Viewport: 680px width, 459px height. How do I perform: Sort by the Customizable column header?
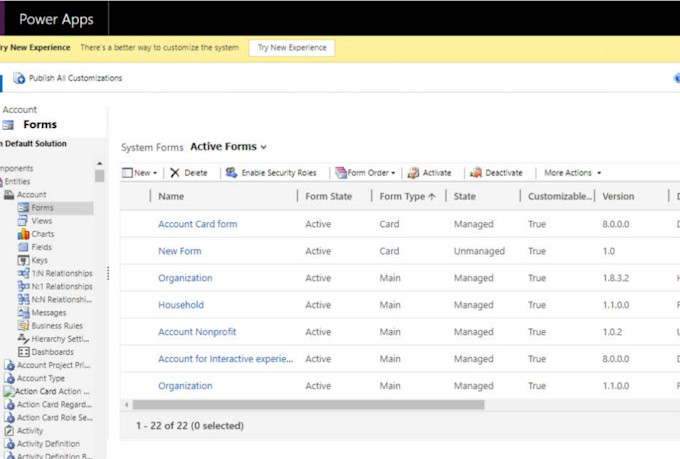tap(560, 197)
